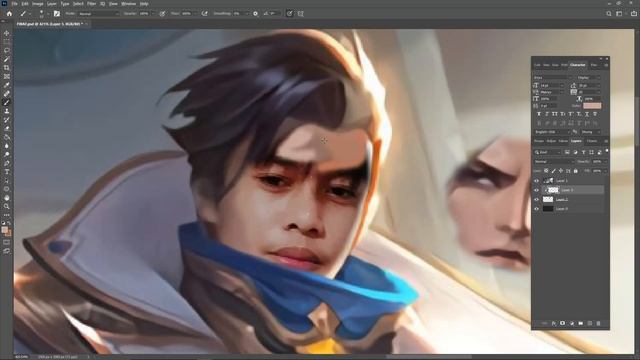
Task: Toggle lock image pixels brush icon
Action: (x=553, y=171)
